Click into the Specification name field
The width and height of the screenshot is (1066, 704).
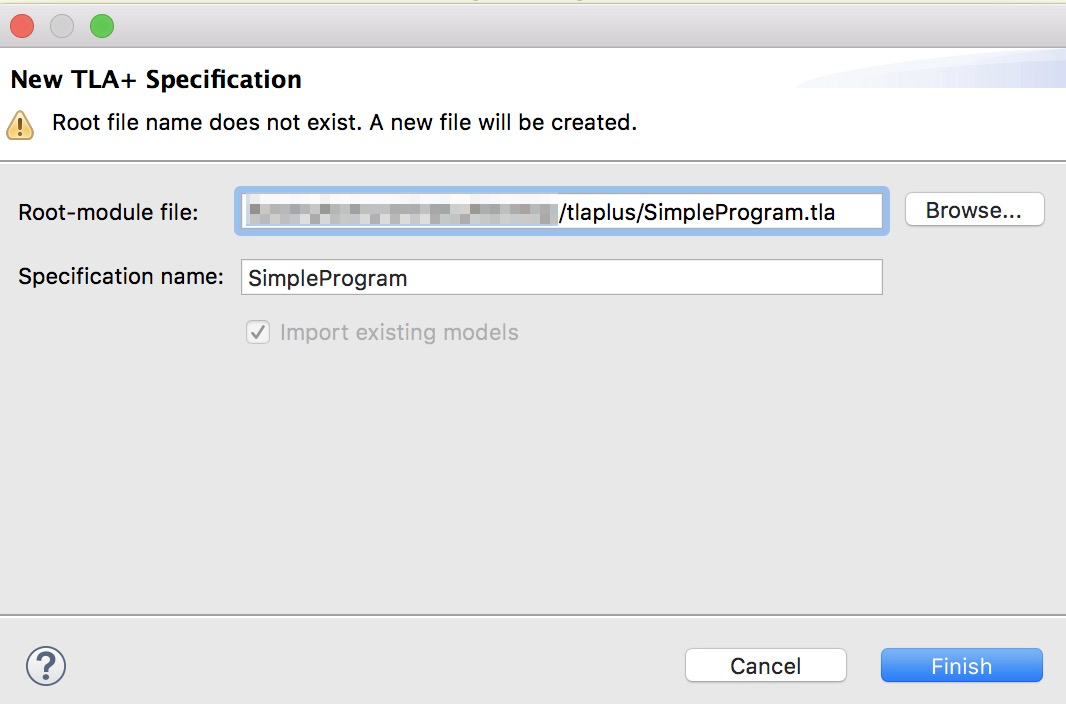coord(562,277)
